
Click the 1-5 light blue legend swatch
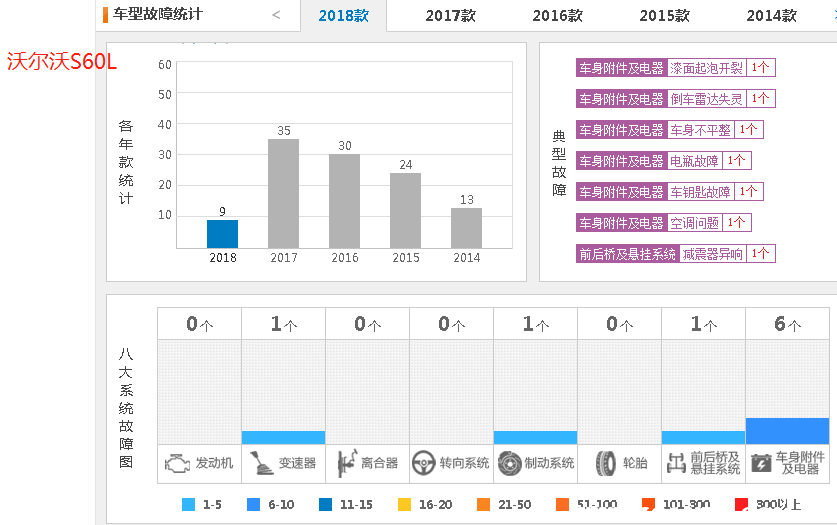point(189,505)
